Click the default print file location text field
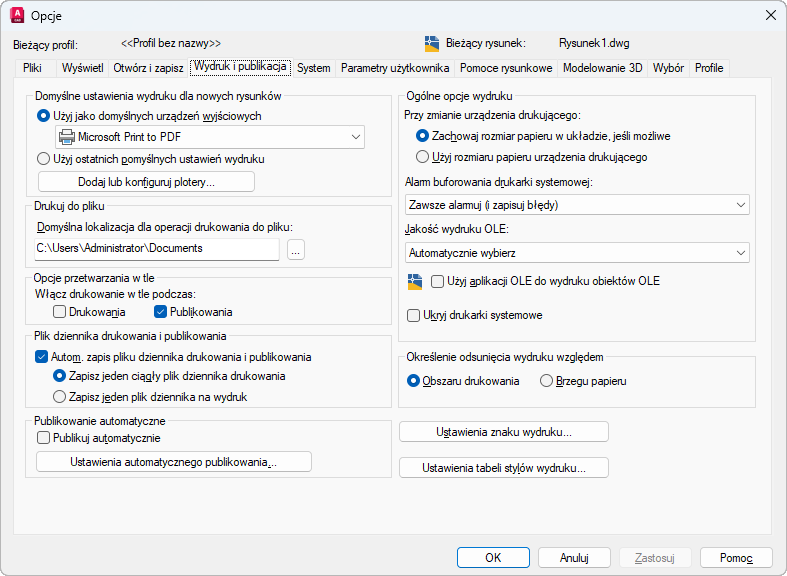787x576 pixels. [x=157, y=249]
